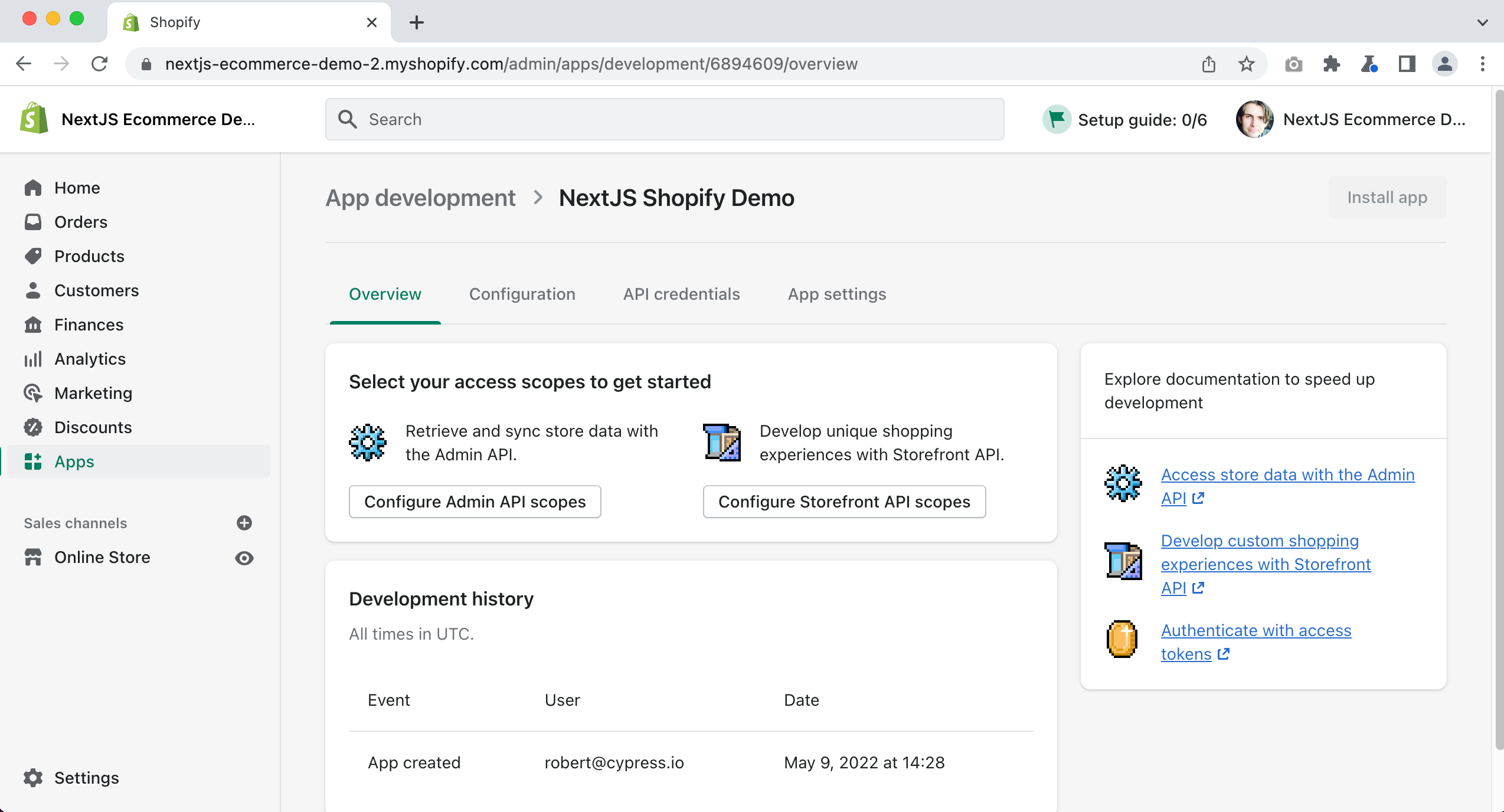Image resolution: width=1504 pixels, height=812 pixels.
Task: Share page via browser share icon
Action: [1208, 64]
